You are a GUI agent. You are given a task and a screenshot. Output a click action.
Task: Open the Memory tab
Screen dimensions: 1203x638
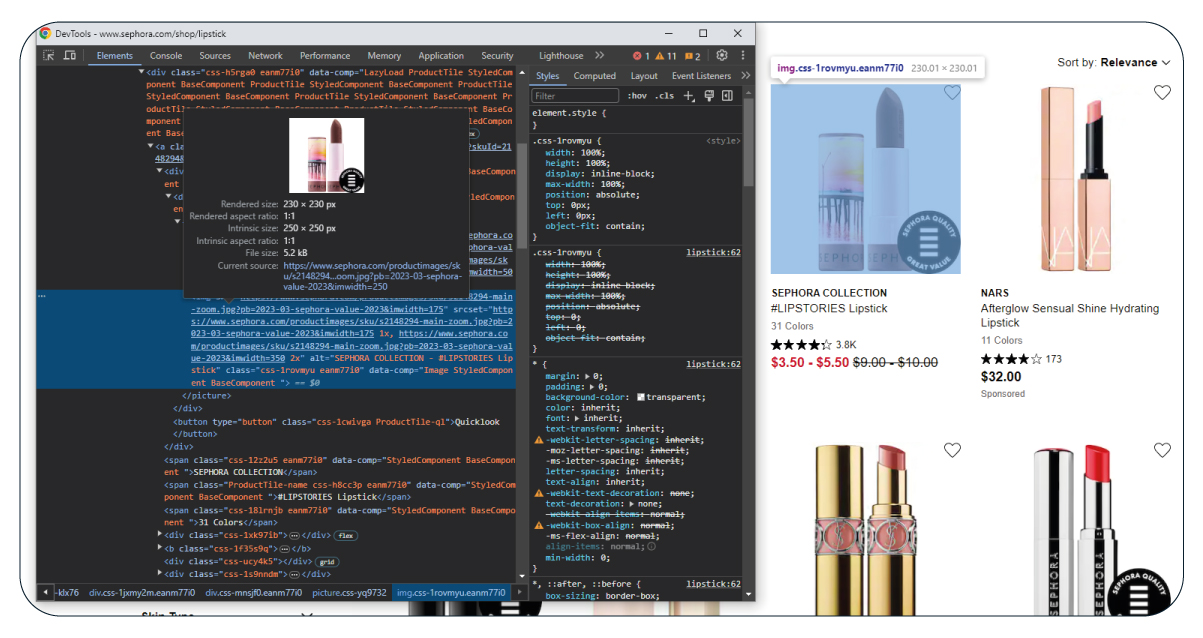(384, 56)
